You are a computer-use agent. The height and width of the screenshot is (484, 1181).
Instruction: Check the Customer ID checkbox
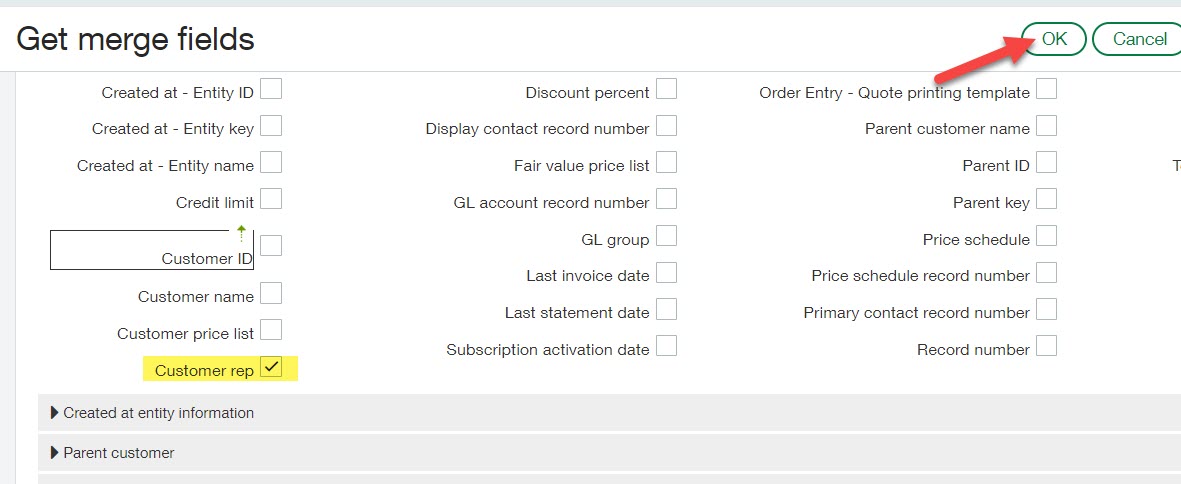coord(271,245)
